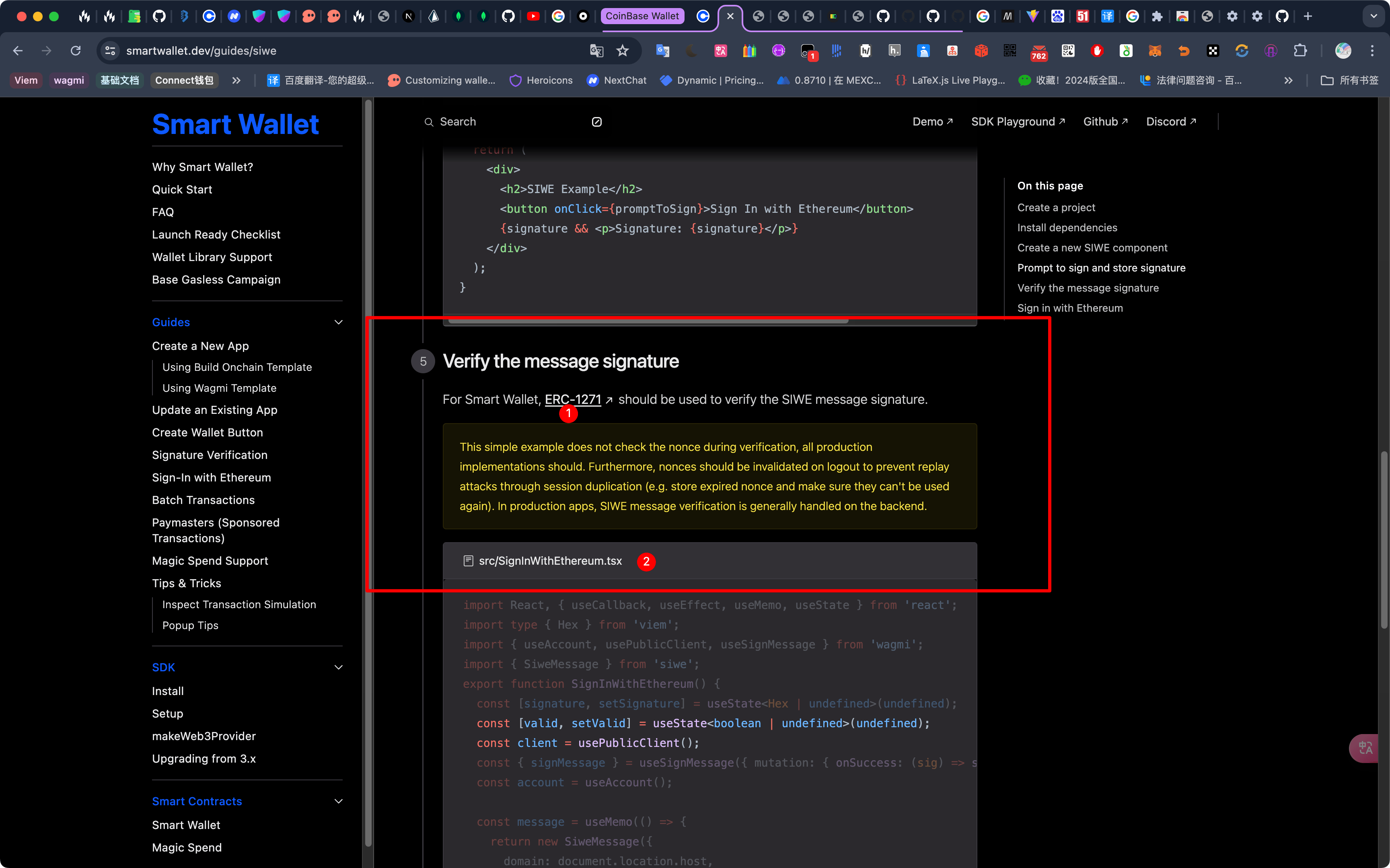Switch to the Next.js tab
This screenshot has width=1390, height=868.
(409, 16)
